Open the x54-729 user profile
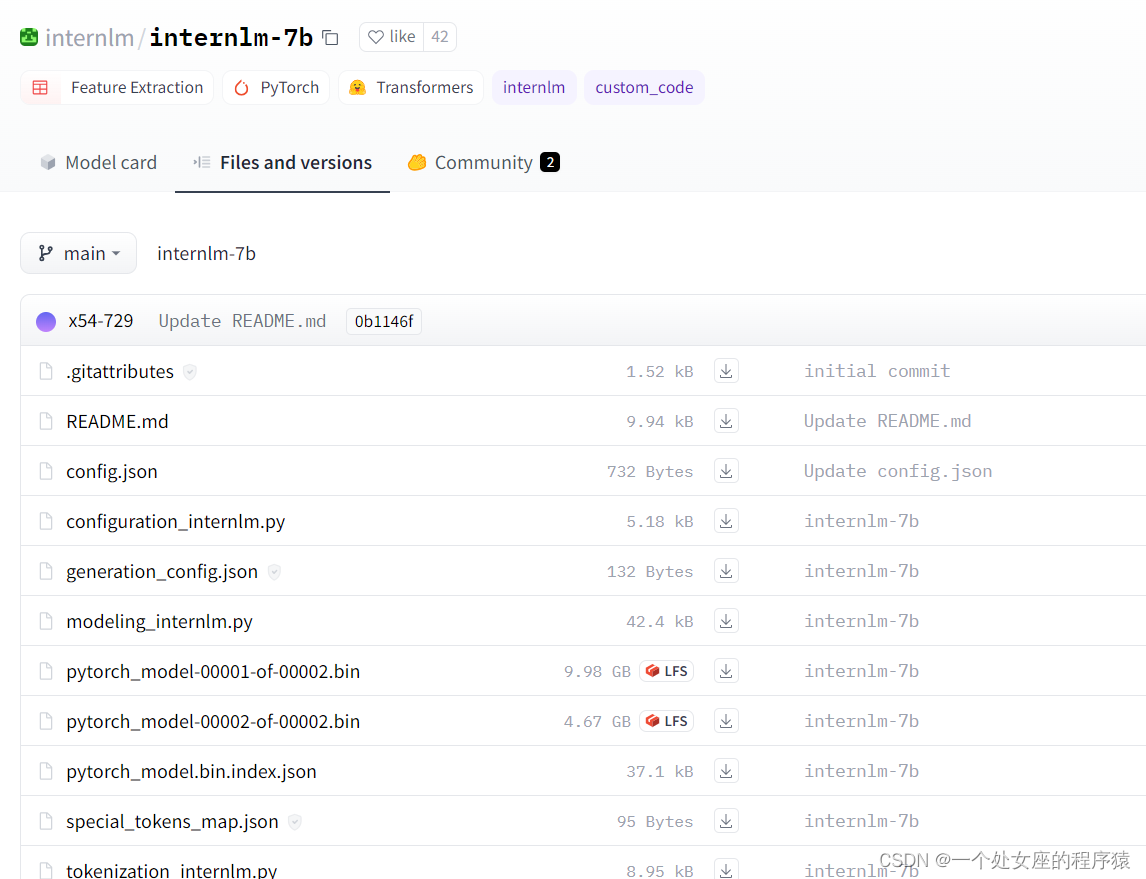Image resolution: width=1146 pixels, height=879 pixels. pyautogui.click(x=101, y=321)
